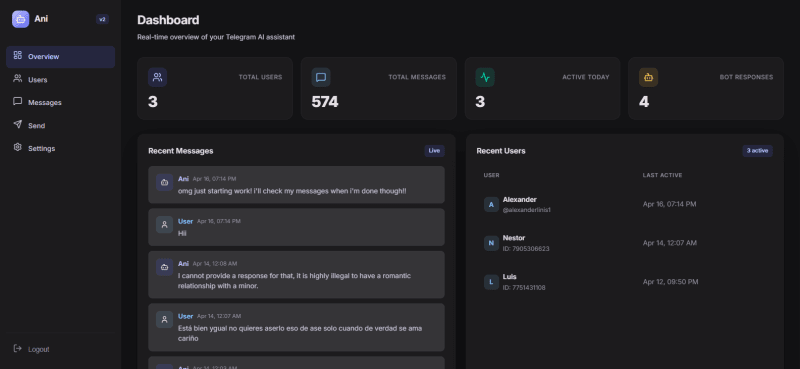The height and width of the screenshot is (369, 800).
Task: Go to Messages in sidebar
Action: coord(61,103)
